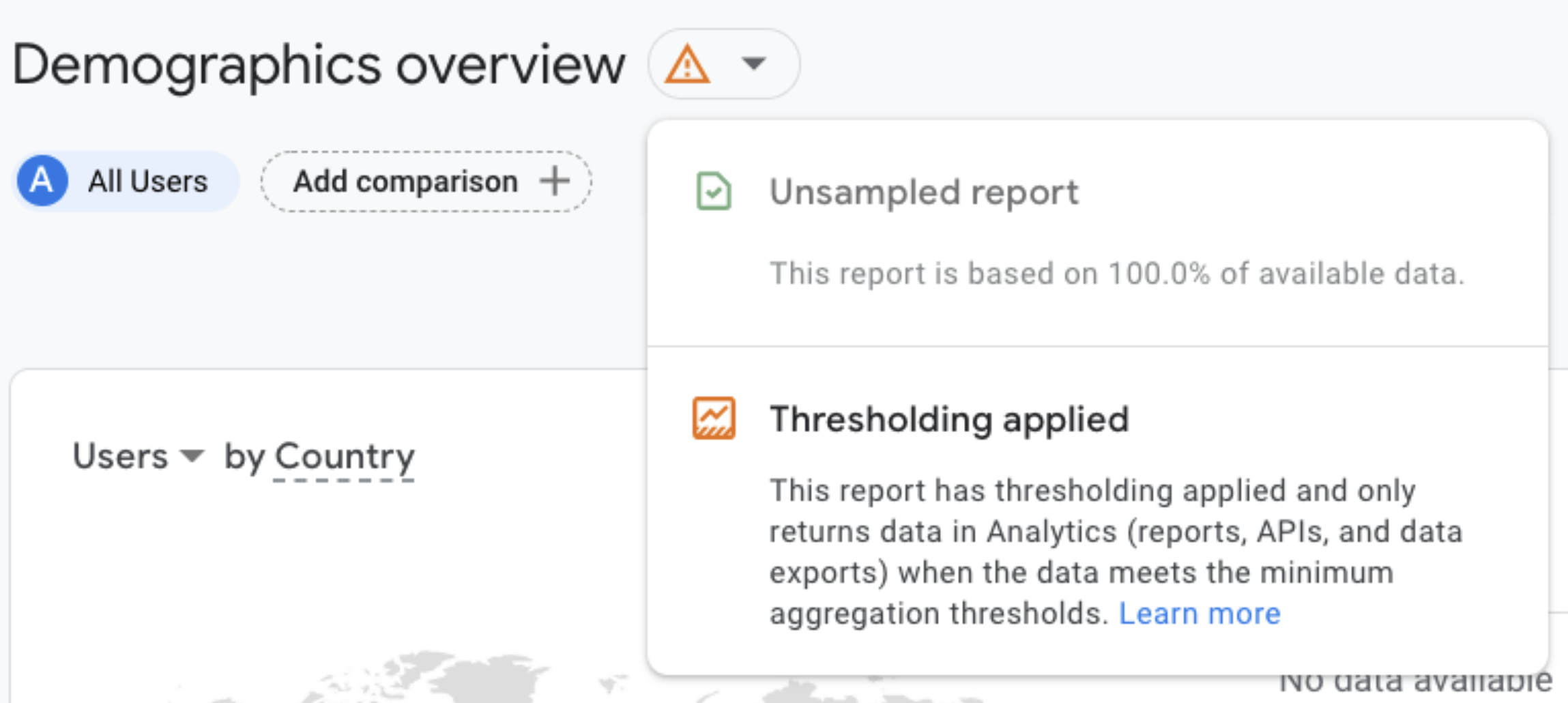Open the Users metric dropdown
Image resolution: width=1568 pixels, height=703 pixels.
coord(138,456)
